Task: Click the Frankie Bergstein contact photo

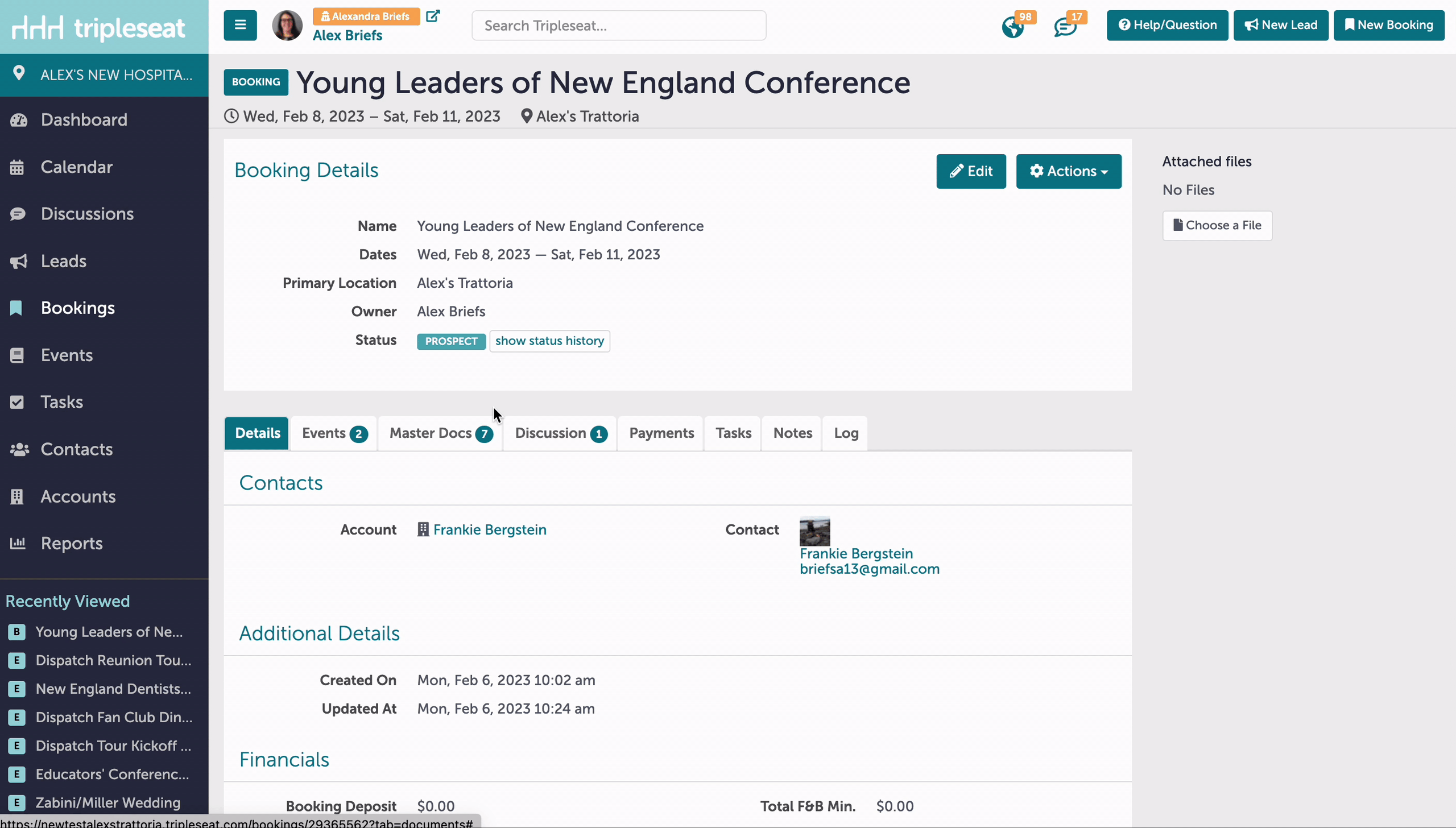Action: 814,531
